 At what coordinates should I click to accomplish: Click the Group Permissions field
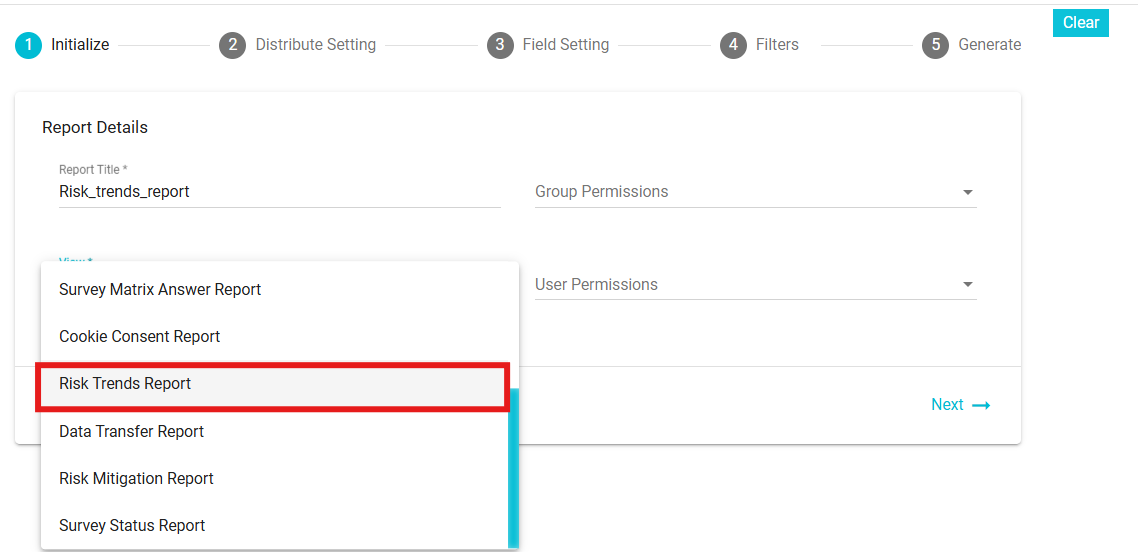[756, 192]
